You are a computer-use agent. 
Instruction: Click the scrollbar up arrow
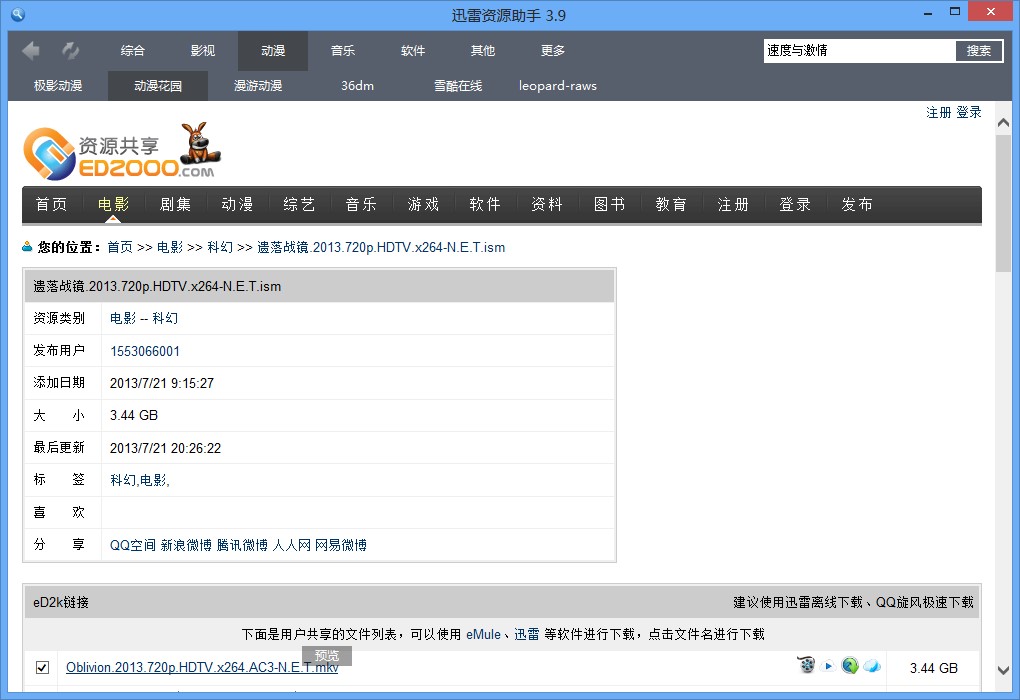pyautogui.click(x=1003, y=122)
